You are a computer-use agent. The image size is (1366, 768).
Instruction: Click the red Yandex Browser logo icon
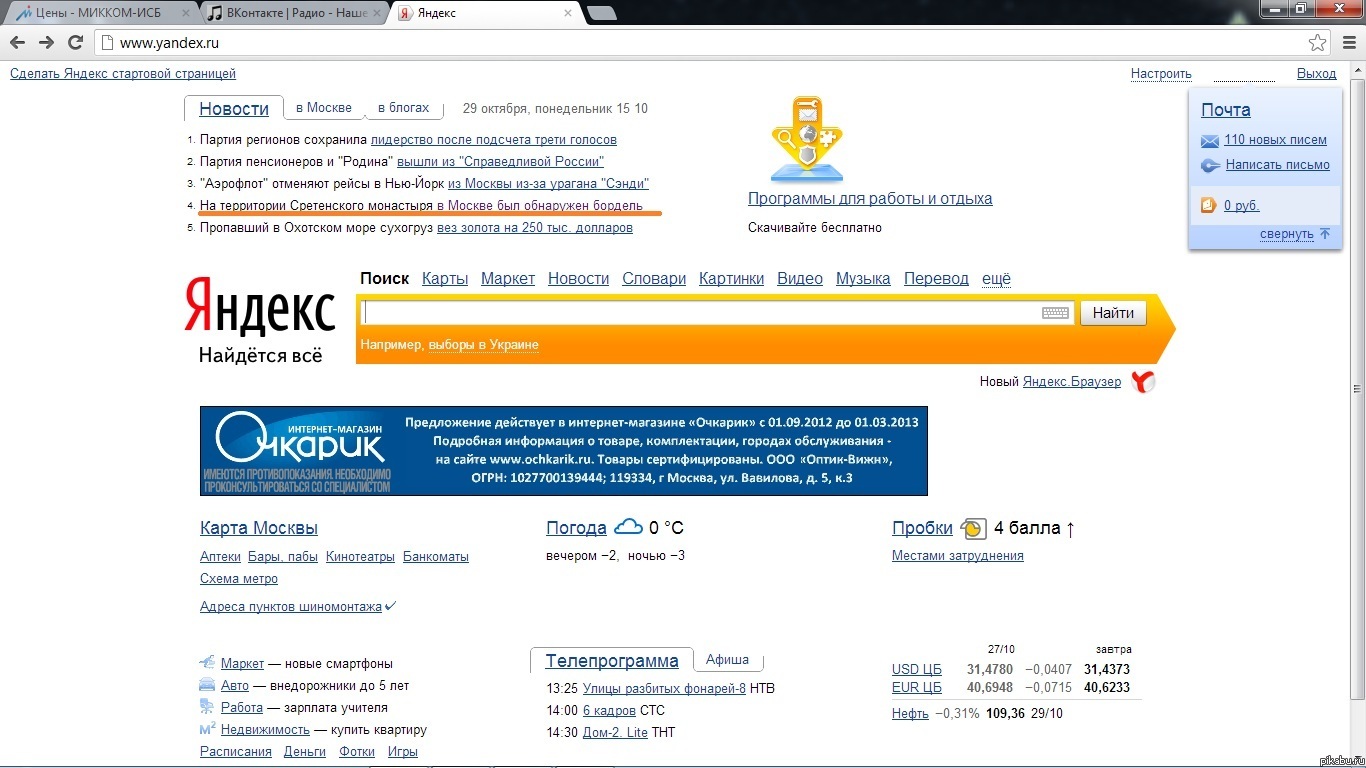point(1143,381)
